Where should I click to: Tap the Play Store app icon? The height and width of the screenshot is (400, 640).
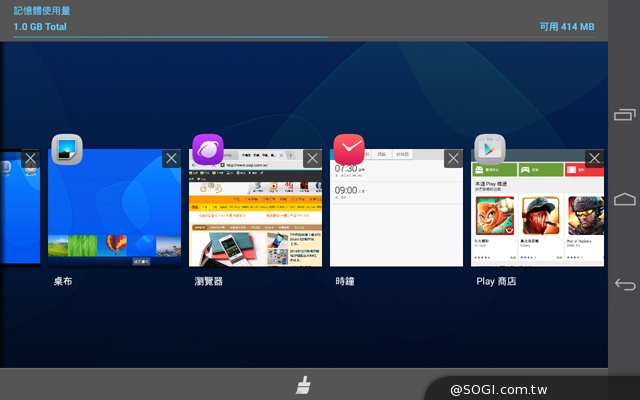(x=490, y=149)
